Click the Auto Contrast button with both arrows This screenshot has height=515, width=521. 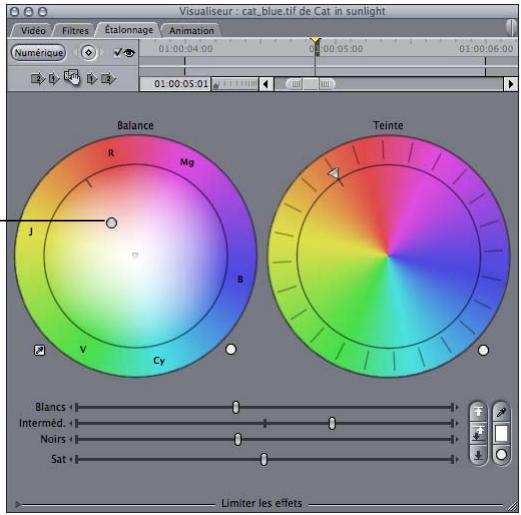point(478,434)
